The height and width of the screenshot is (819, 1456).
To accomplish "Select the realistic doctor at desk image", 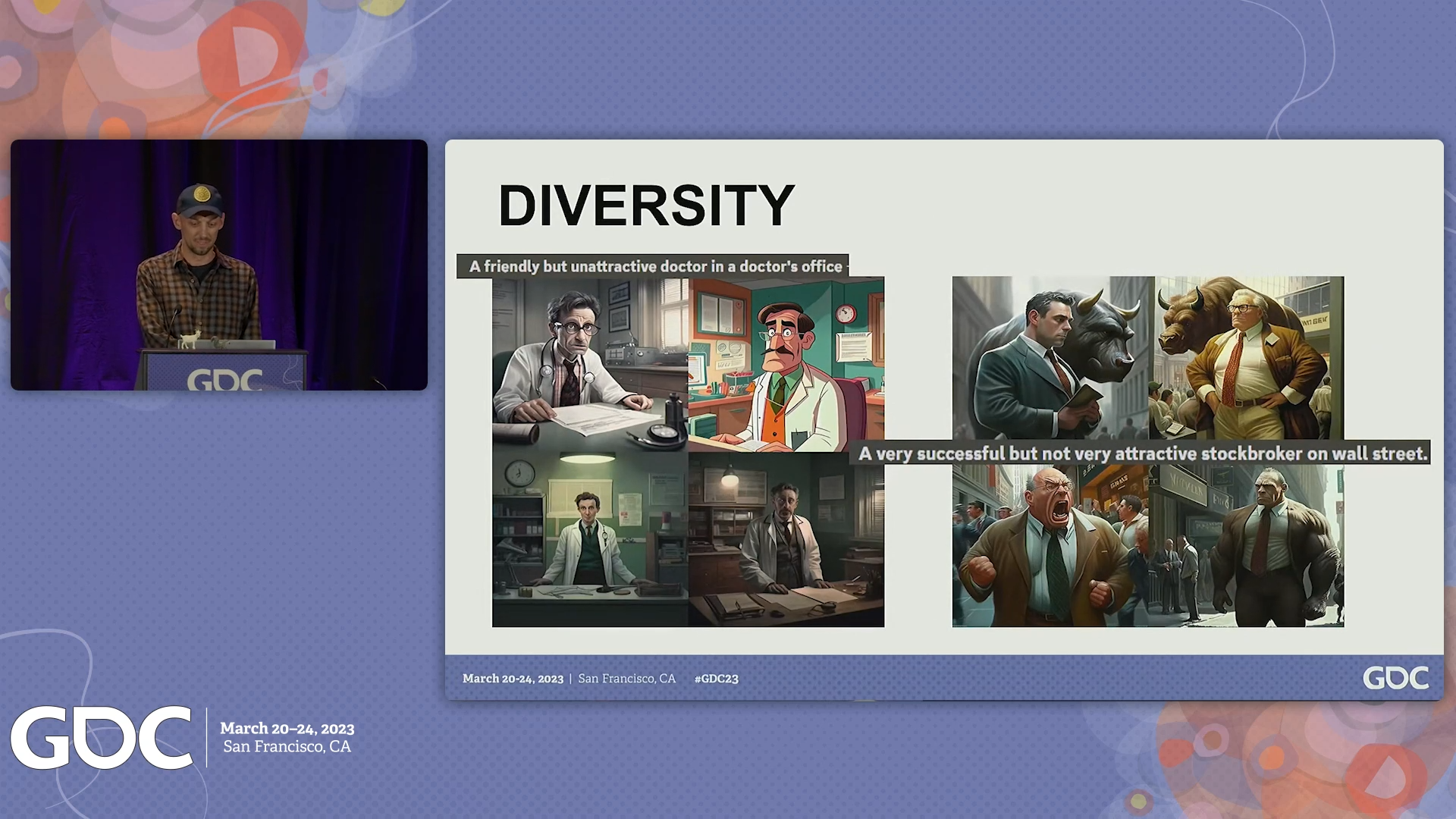I will click(591, 364).
